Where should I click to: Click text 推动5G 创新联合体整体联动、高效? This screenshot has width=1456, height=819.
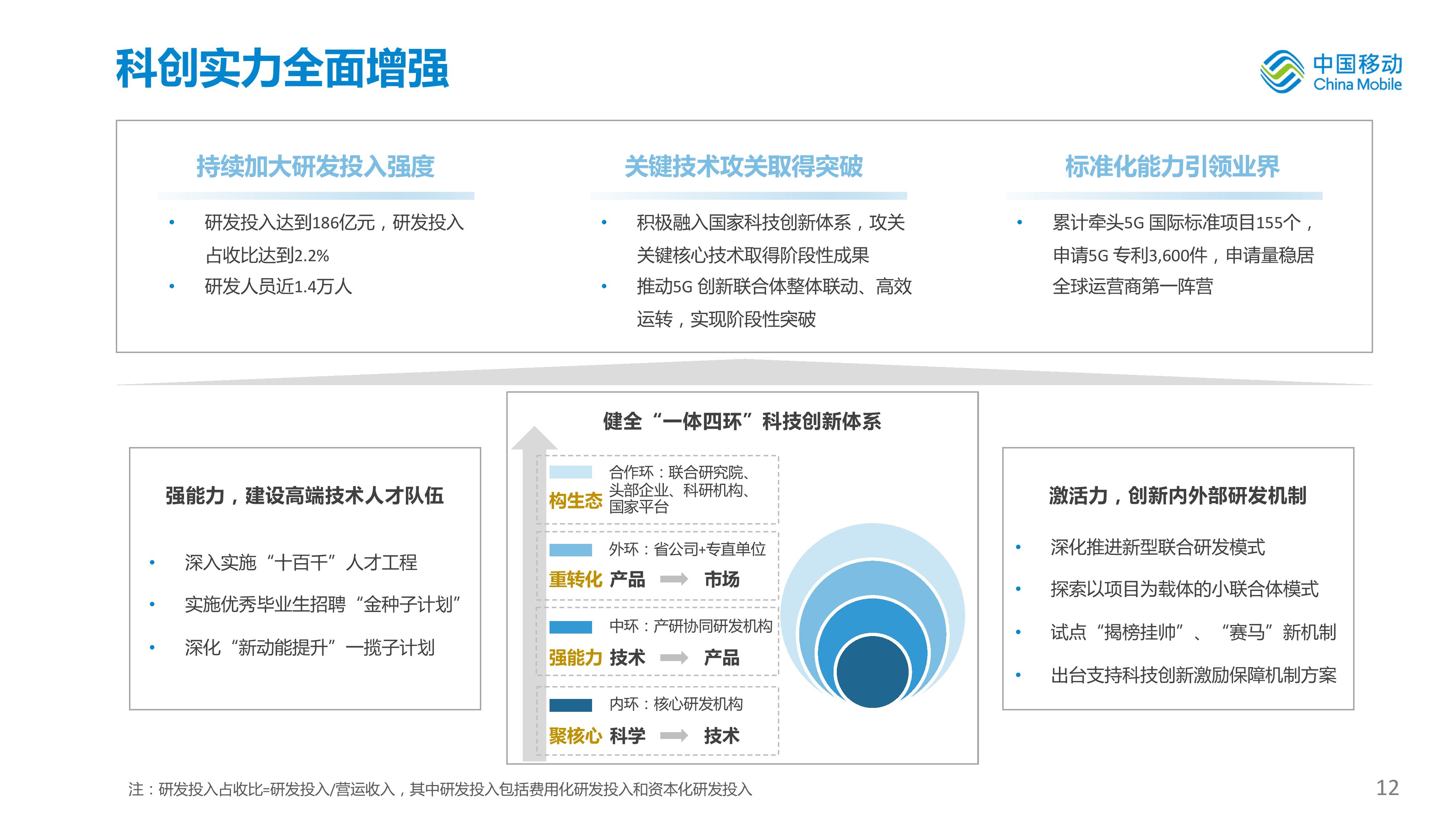point(774,287)
